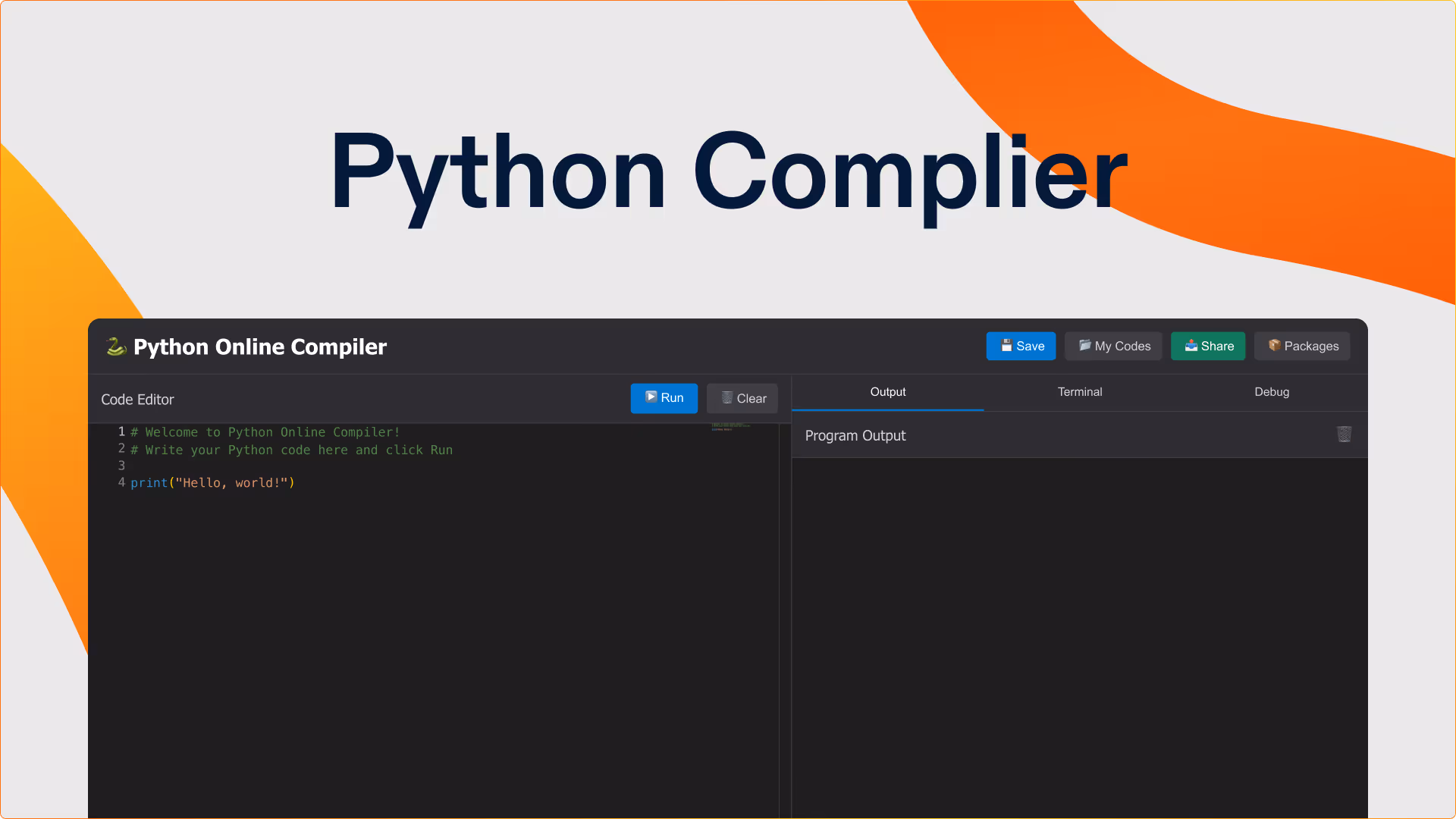Image resolution: width=1456 pixels, height=819 pixels.
Task: Switch to the Terminal tab
Action: 1080,392
